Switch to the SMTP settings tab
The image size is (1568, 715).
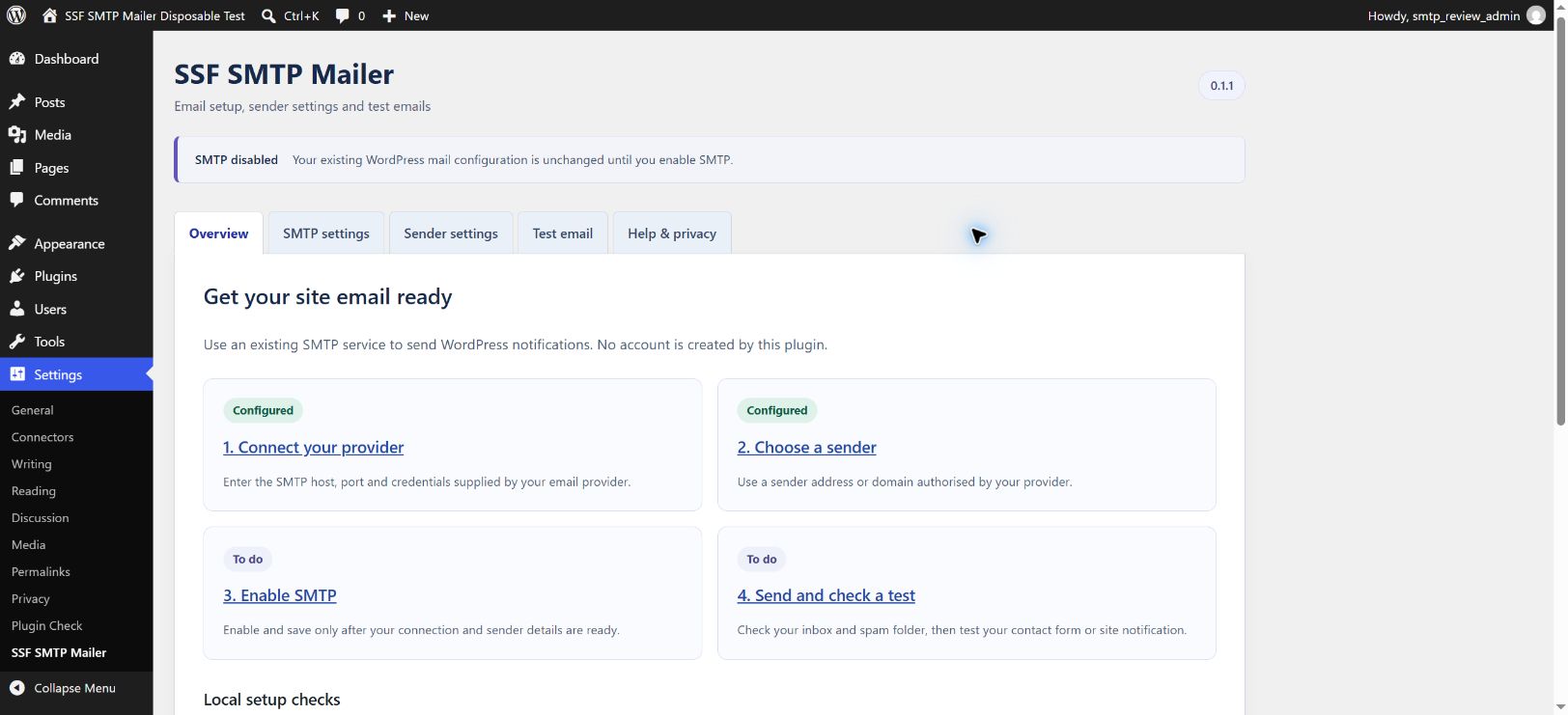(326, 234)
